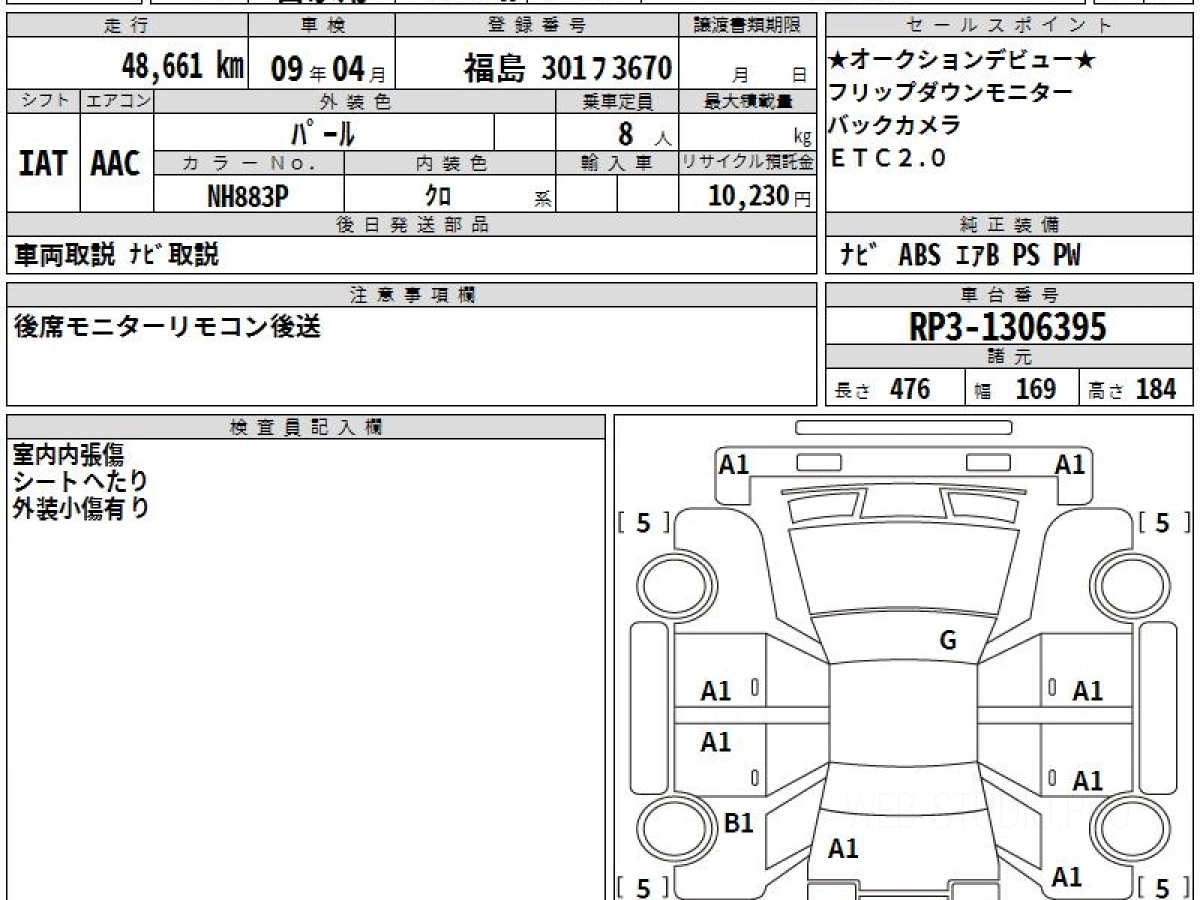Click the 登録番号 header
This screenshot has height=900, width=1200.
pos(538,26)
